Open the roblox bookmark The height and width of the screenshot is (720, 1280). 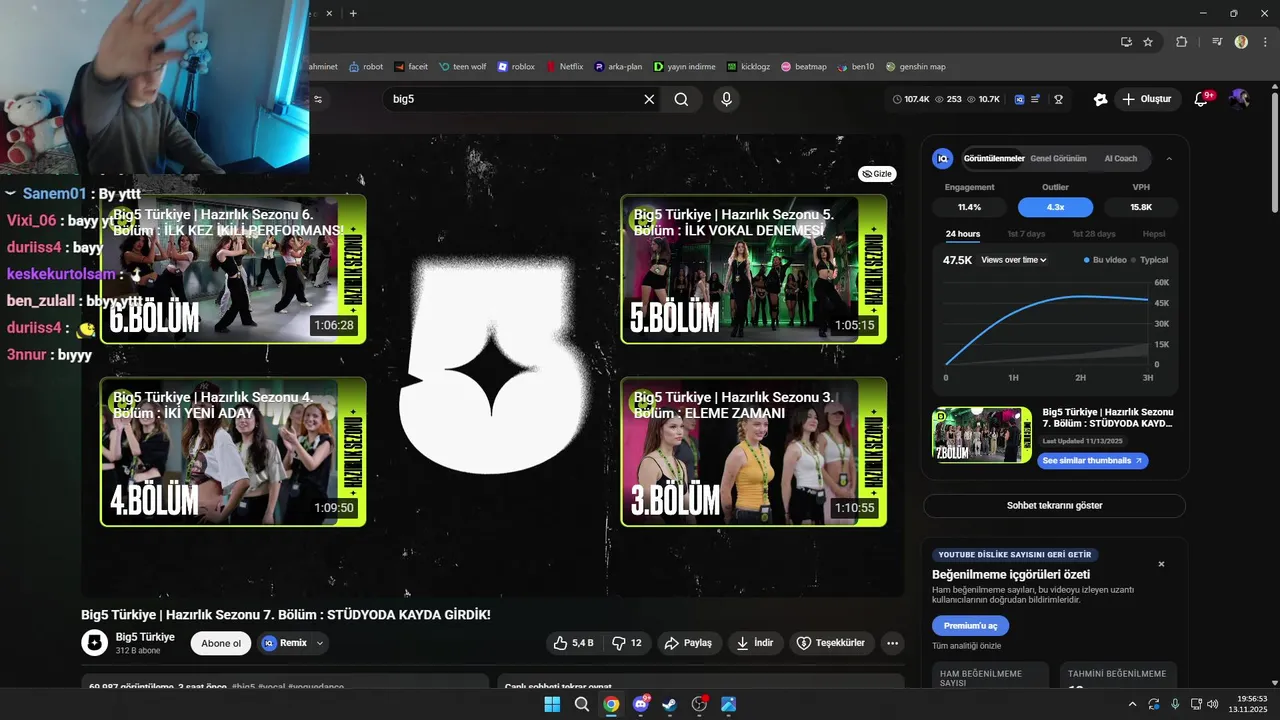point(516,67)
